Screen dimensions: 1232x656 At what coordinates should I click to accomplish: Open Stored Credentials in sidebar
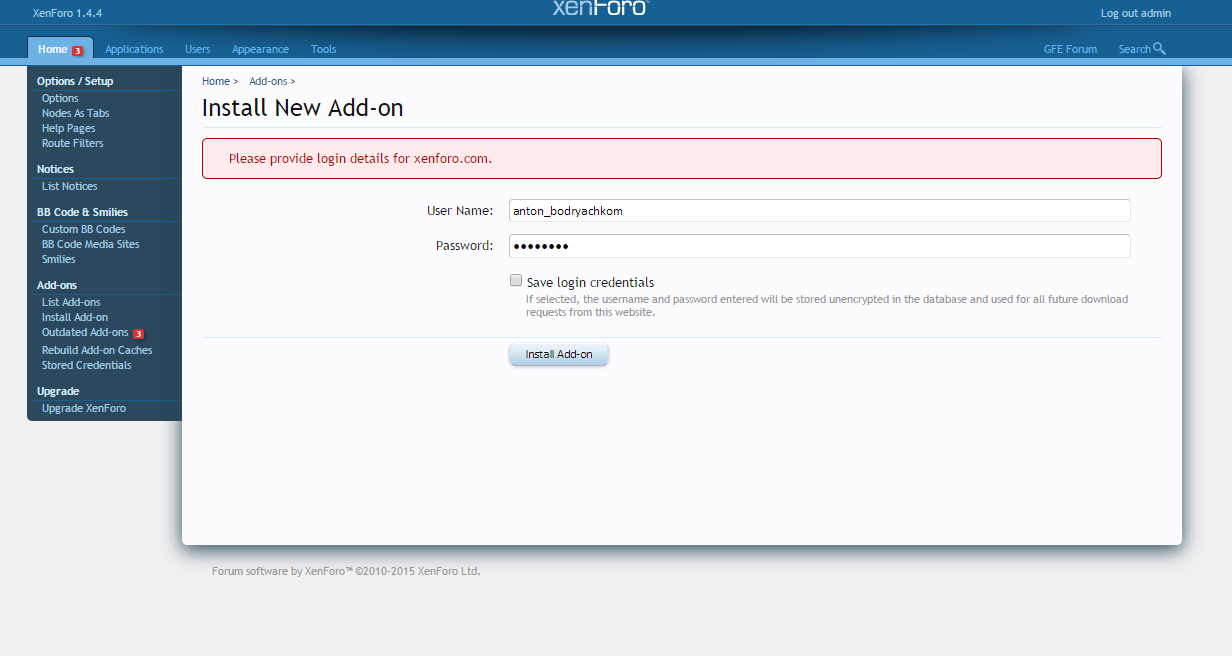pyautogui.click(x=86, y=365)
